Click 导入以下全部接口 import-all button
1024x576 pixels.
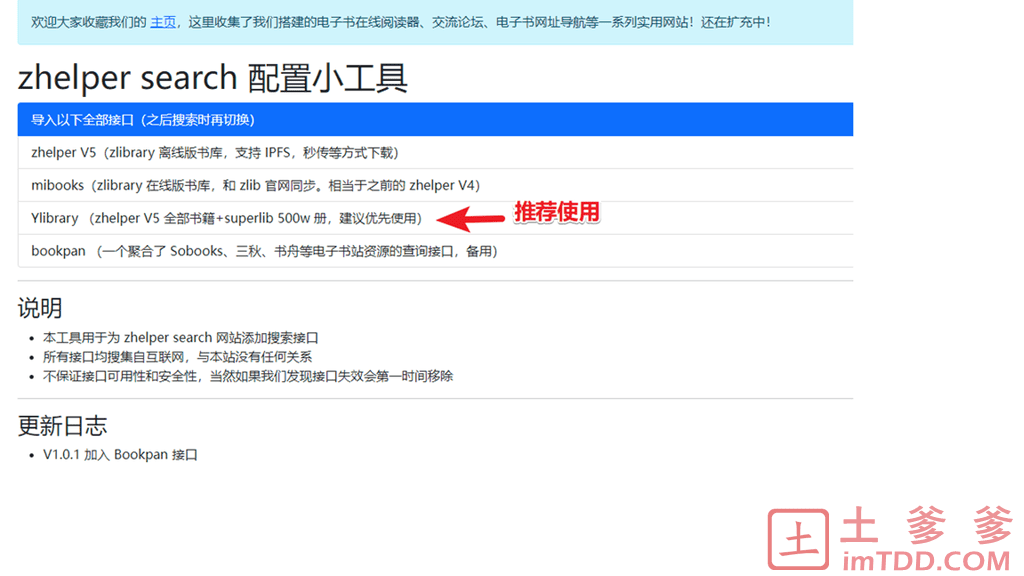[x=435, y=120]
